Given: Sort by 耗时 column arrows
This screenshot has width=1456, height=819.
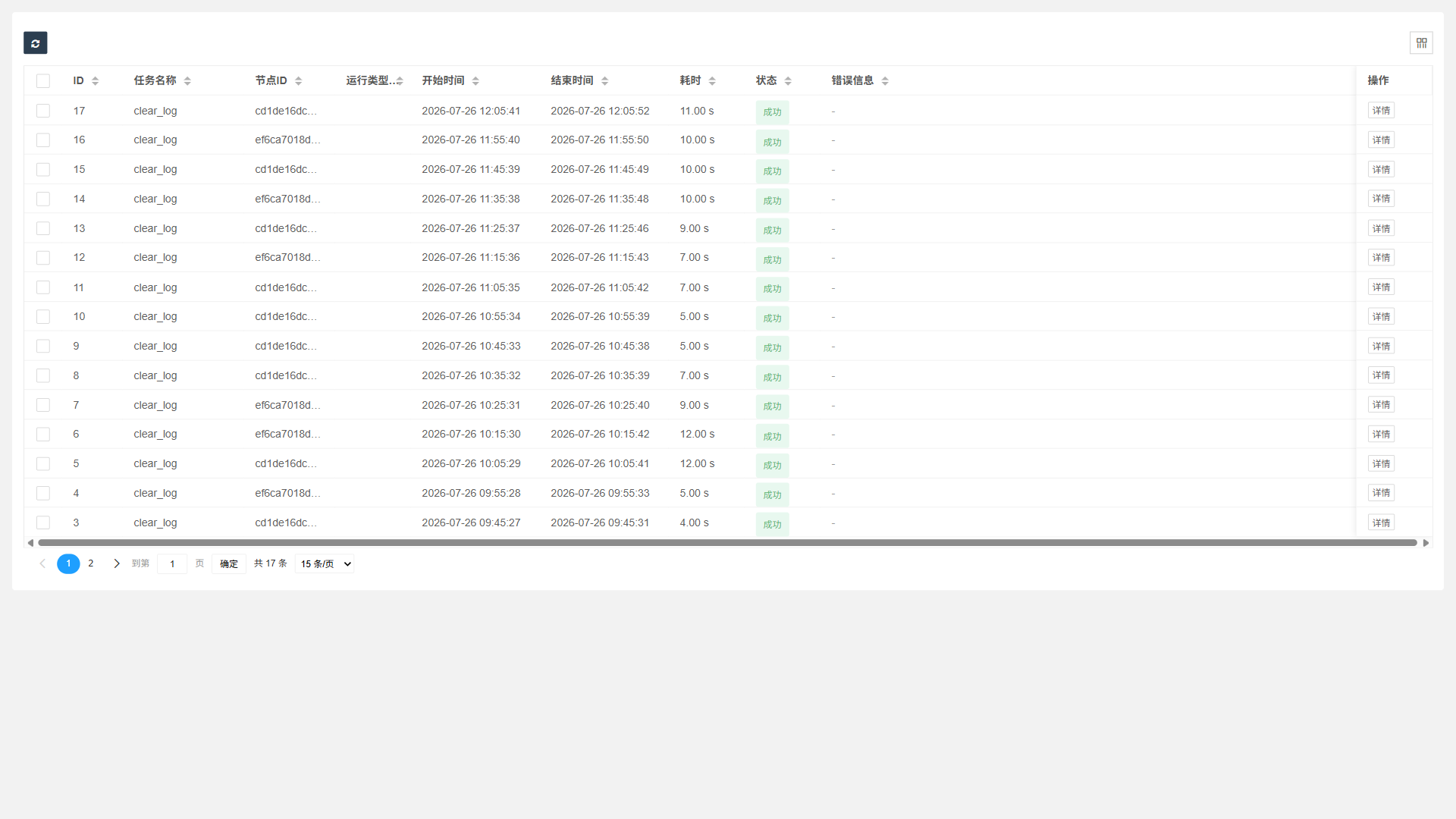Looking at the screenshot, I should (712, 81).
